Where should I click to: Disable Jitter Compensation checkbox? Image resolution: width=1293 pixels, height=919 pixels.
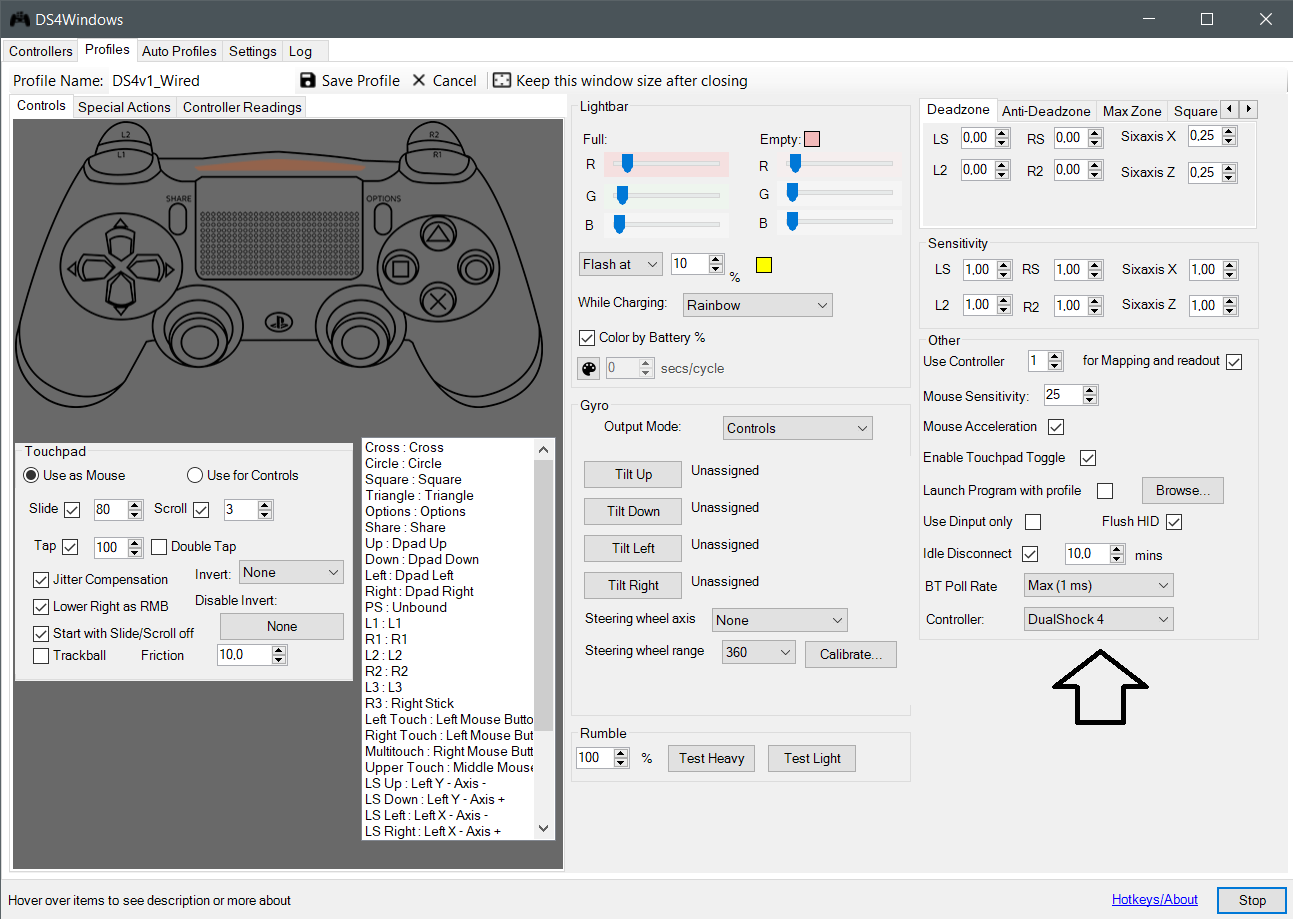41,580
